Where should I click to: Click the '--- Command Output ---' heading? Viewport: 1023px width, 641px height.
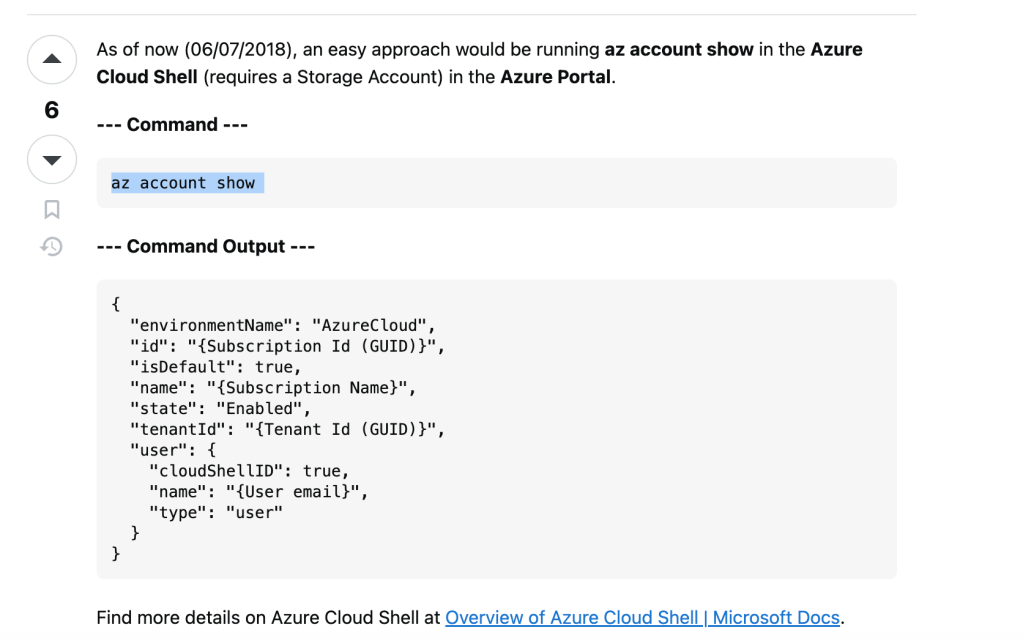pyautogui.click(x=206, y=246)
